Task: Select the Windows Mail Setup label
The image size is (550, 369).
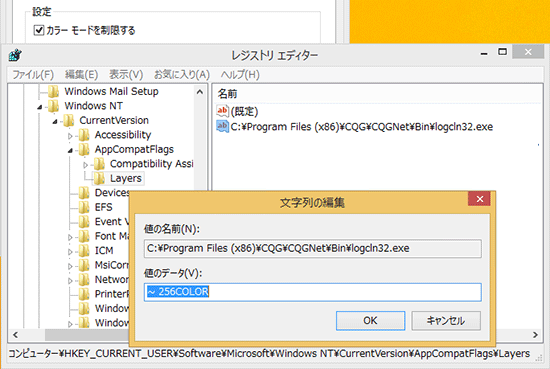Action: [x=112, y=92]
